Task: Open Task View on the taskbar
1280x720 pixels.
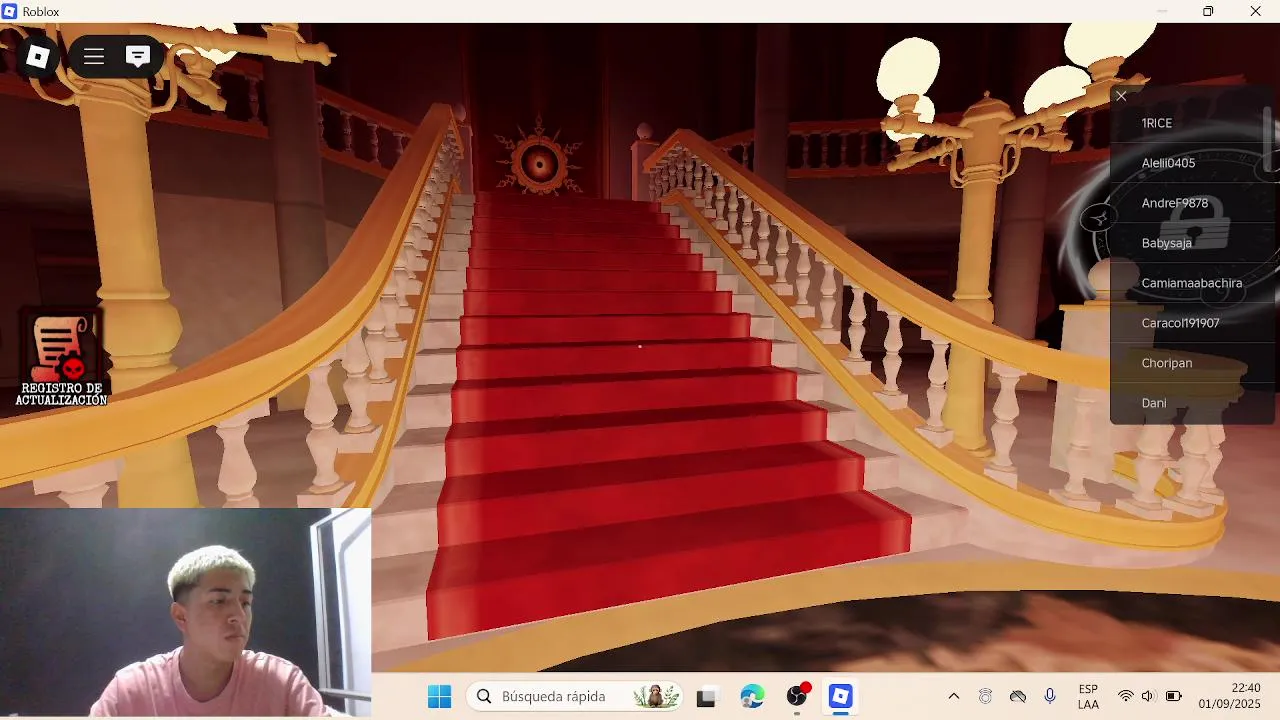Action: click(x=706, y=697)
